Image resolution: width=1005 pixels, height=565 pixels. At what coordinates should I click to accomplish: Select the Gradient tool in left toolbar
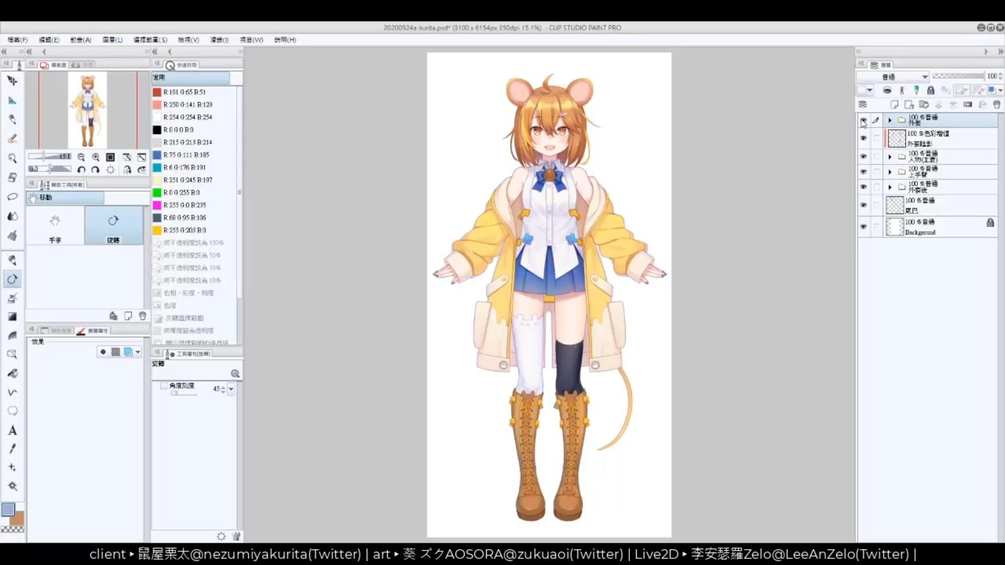pos(12,316)
